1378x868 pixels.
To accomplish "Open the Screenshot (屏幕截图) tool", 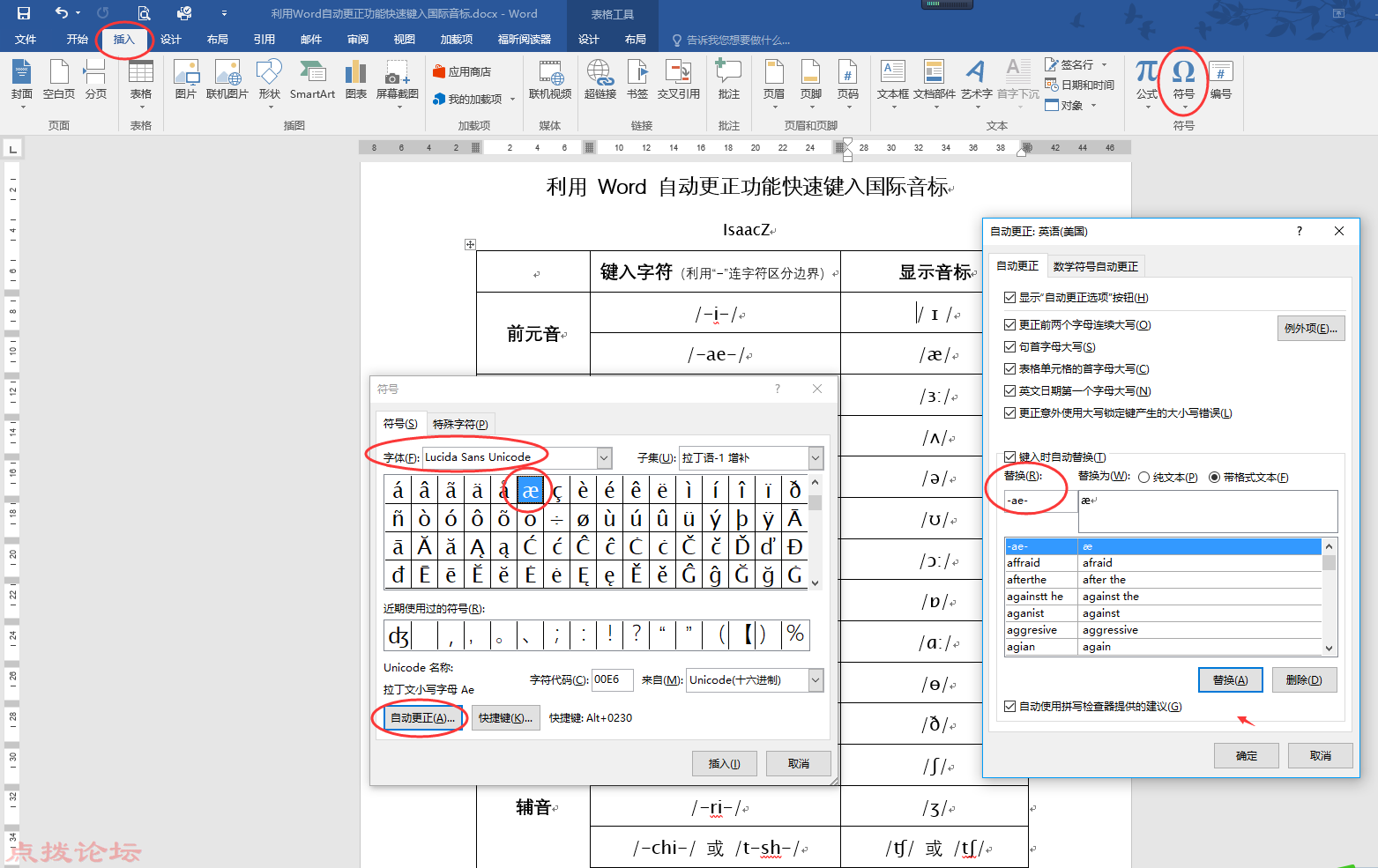I will (x=398, y=82).
